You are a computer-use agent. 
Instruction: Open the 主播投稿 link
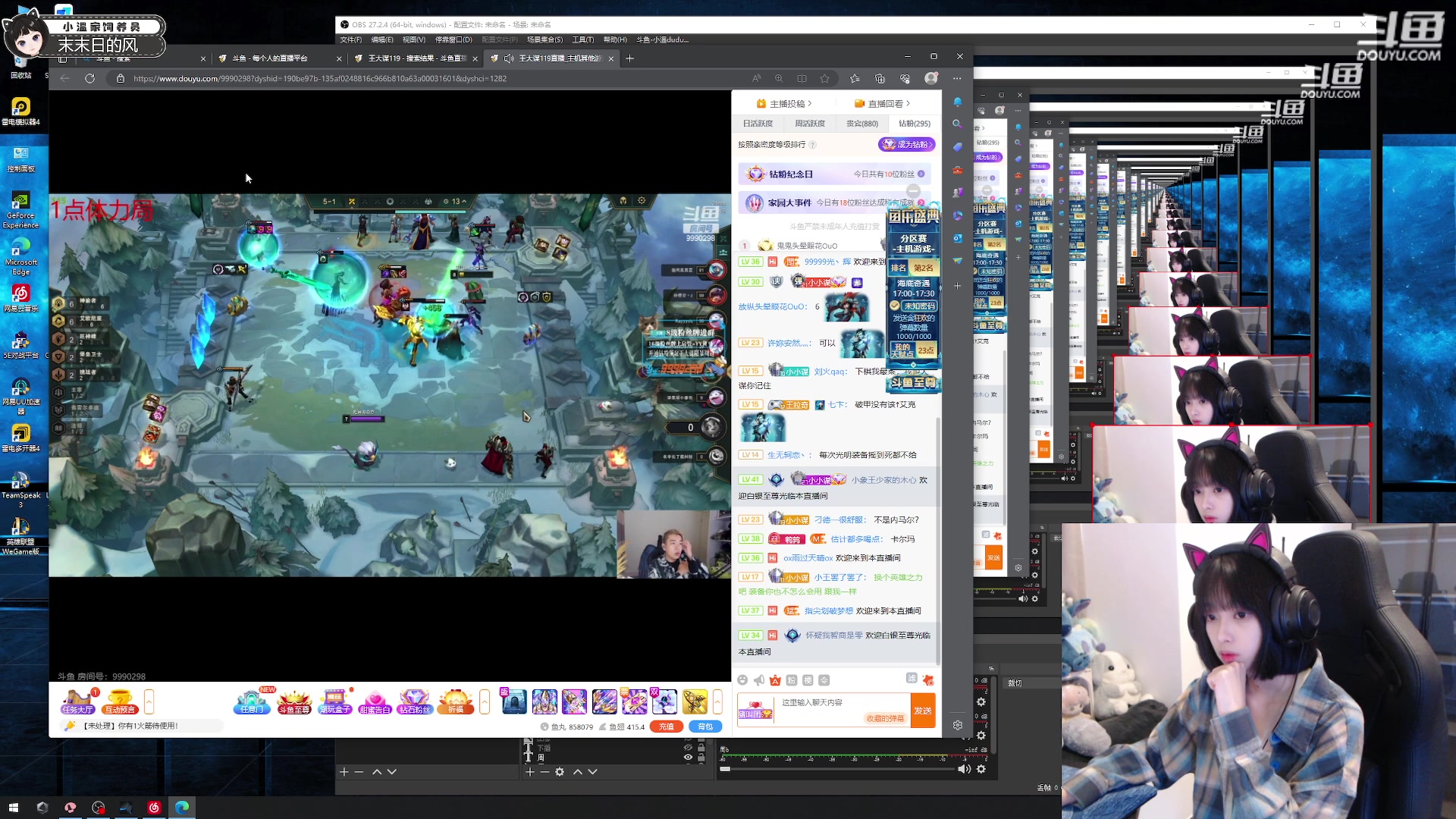coord(784,103)
